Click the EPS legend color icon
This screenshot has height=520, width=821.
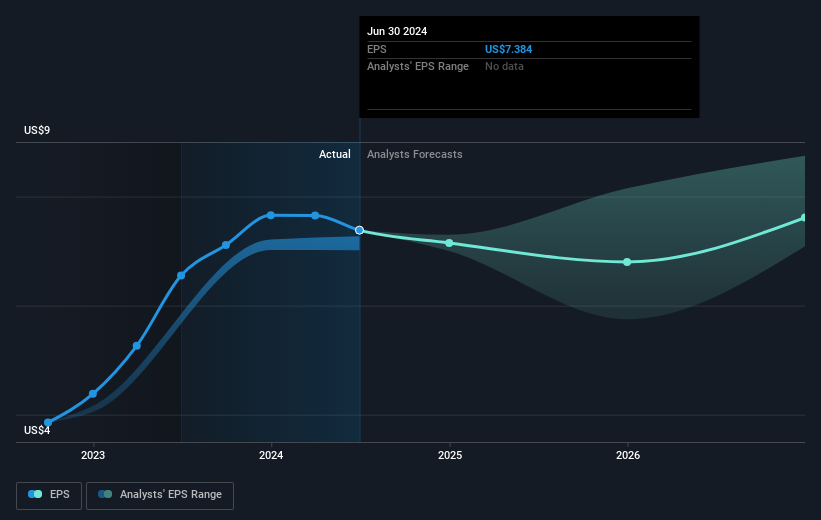tap(35, 494)
